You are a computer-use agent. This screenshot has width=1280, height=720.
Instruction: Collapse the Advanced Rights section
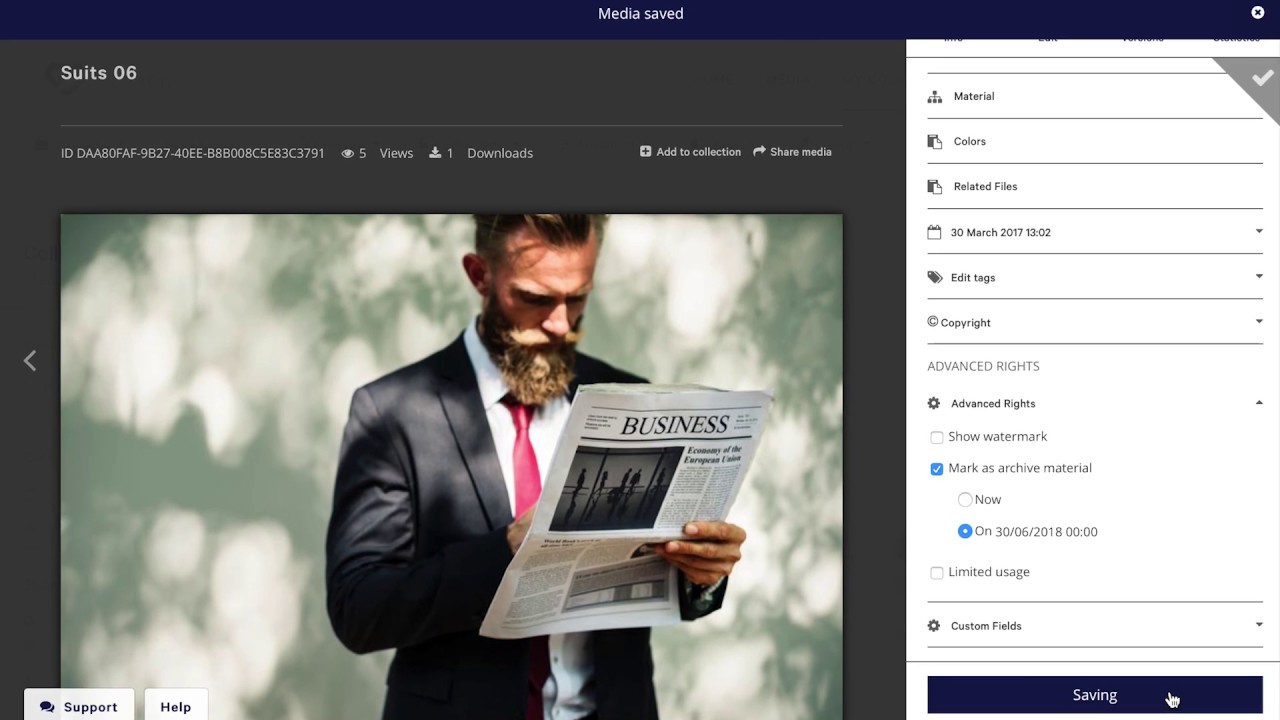(1259, 403)
